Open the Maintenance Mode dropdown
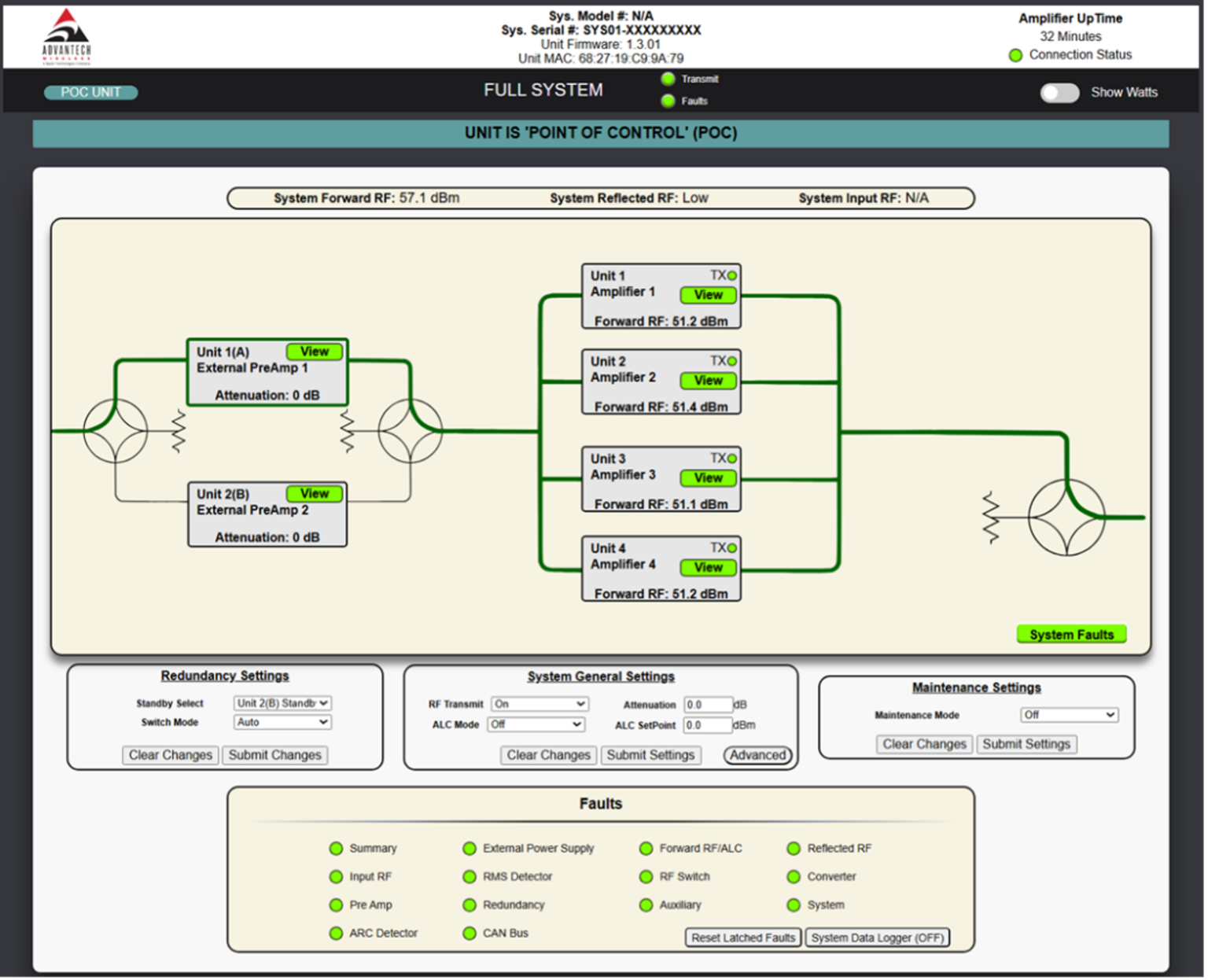Screen dimensions: 1208x980 point(1069,715)
